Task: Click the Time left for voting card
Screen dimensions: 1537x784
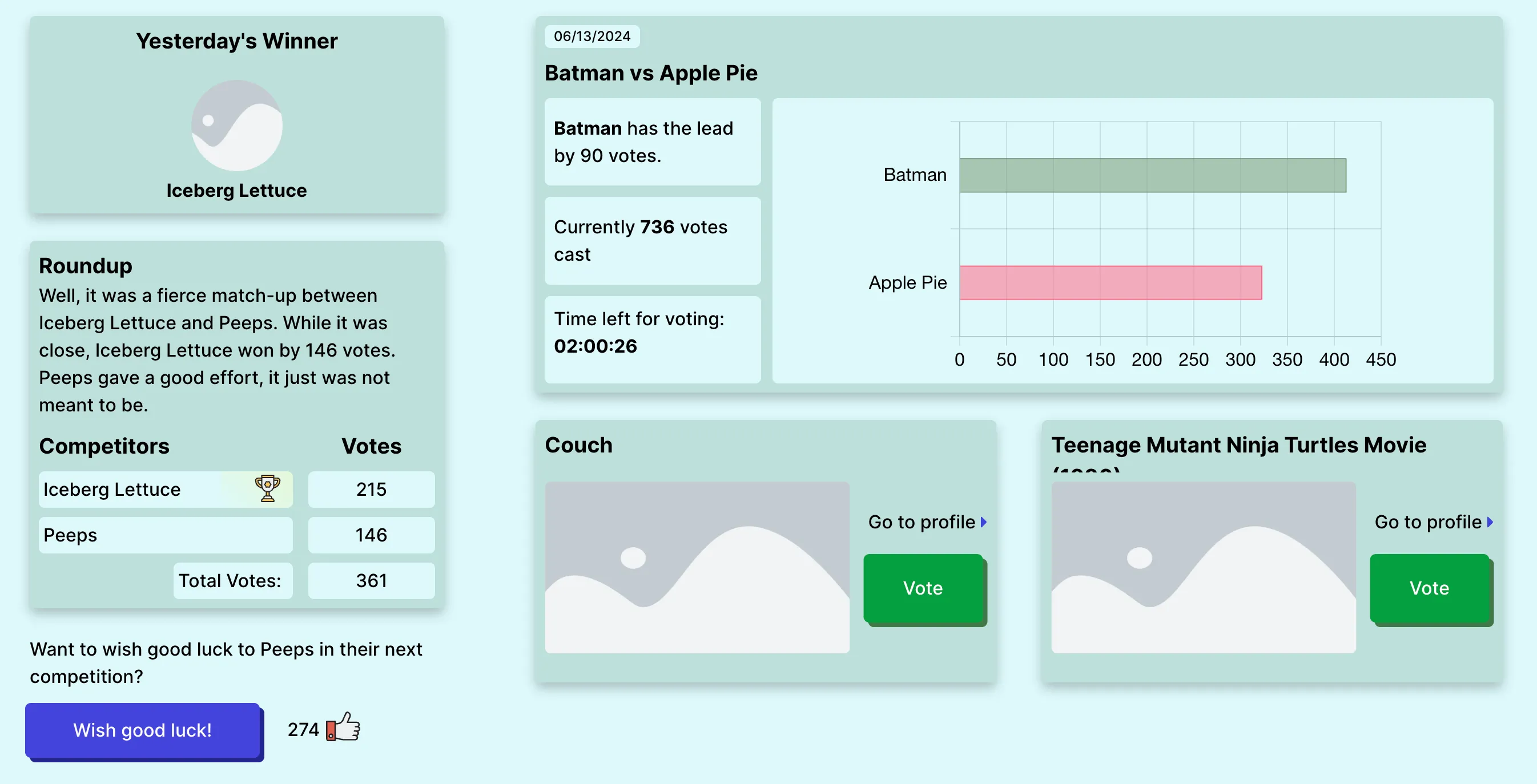Action: pos(652,340)
